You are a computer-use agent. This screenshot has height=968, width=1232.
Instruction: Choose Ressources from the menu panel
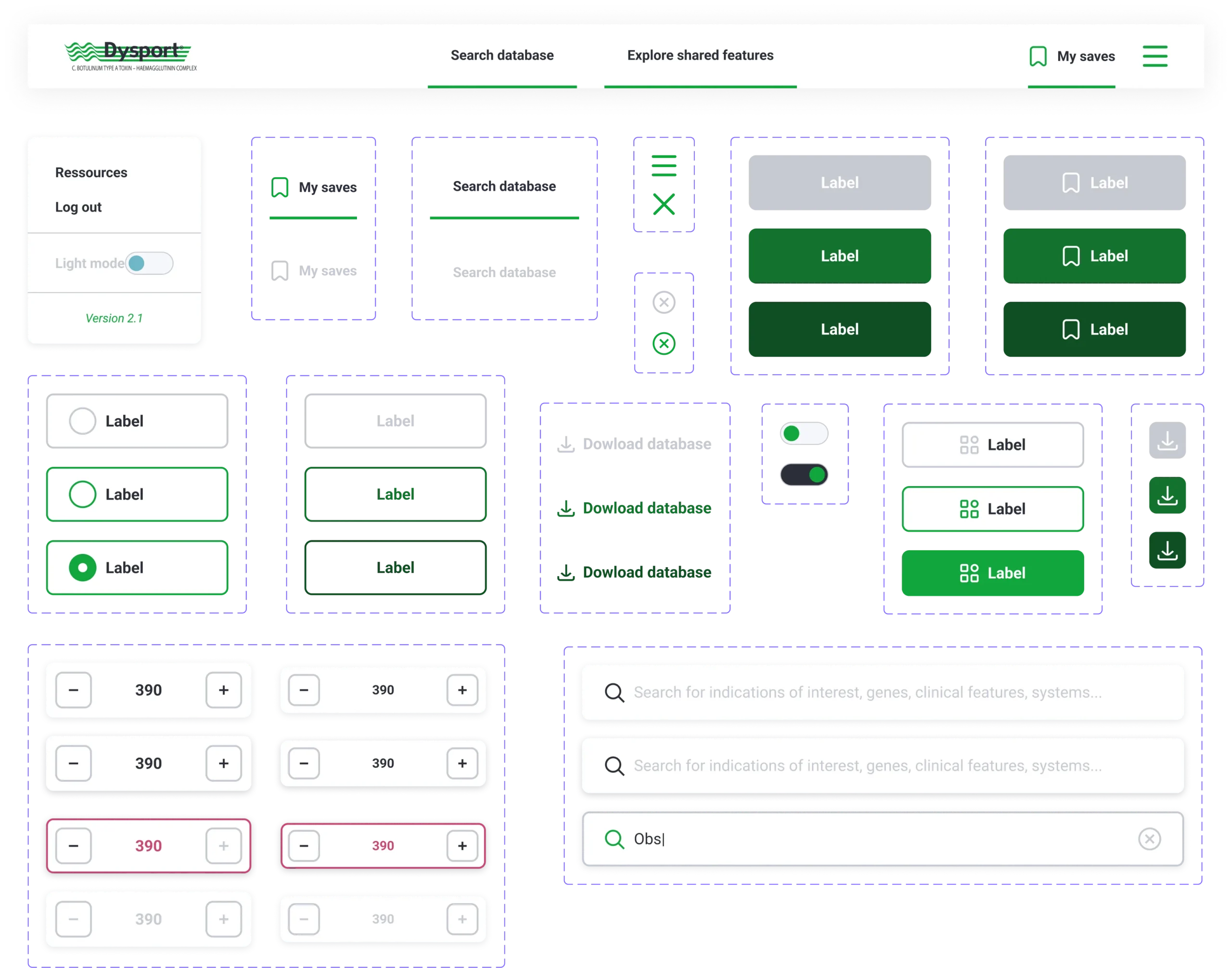(x=91, y=172)
